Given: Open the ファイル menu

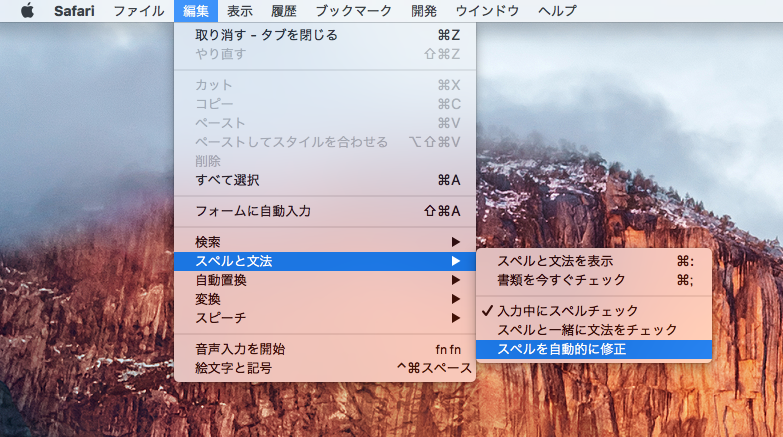Looking at the screenshot, I should [138, 10].
